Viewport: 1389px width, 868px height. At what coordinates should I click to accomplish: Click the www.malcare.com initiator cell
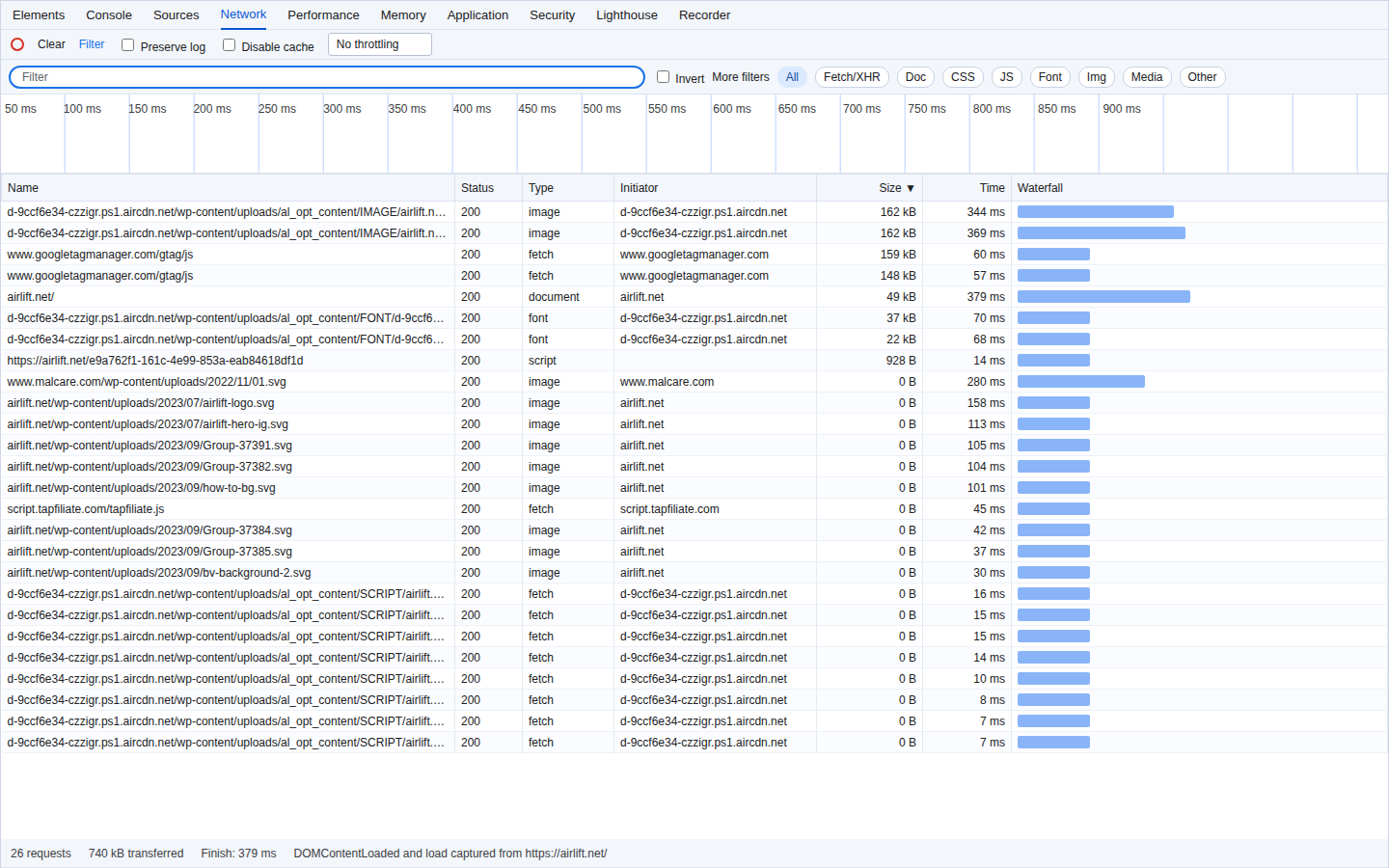715,382
